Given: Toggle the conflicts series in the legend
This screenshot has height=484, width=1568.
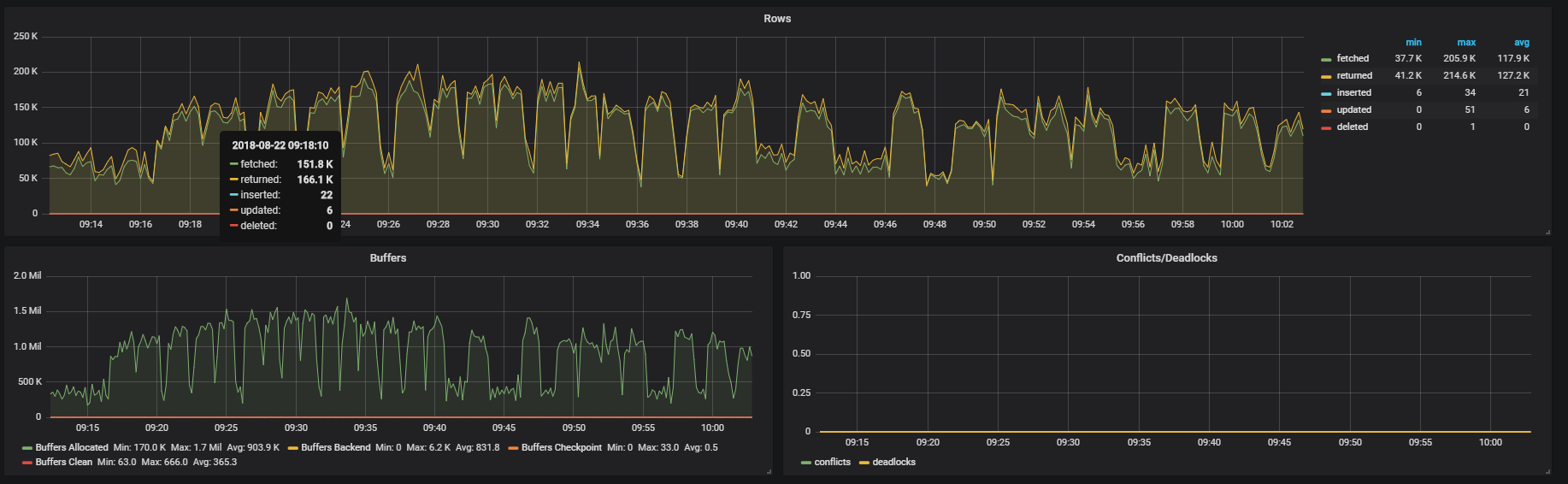Looking at the screenshot, I should click(832, 462).
